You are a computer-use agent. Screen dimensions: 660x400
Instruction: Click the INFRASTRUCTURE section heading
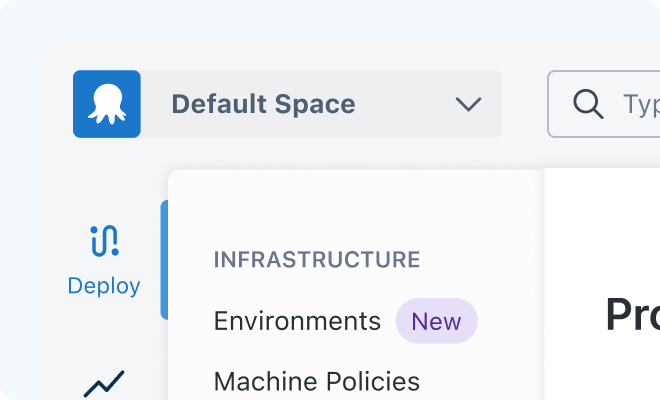point(317,259)
